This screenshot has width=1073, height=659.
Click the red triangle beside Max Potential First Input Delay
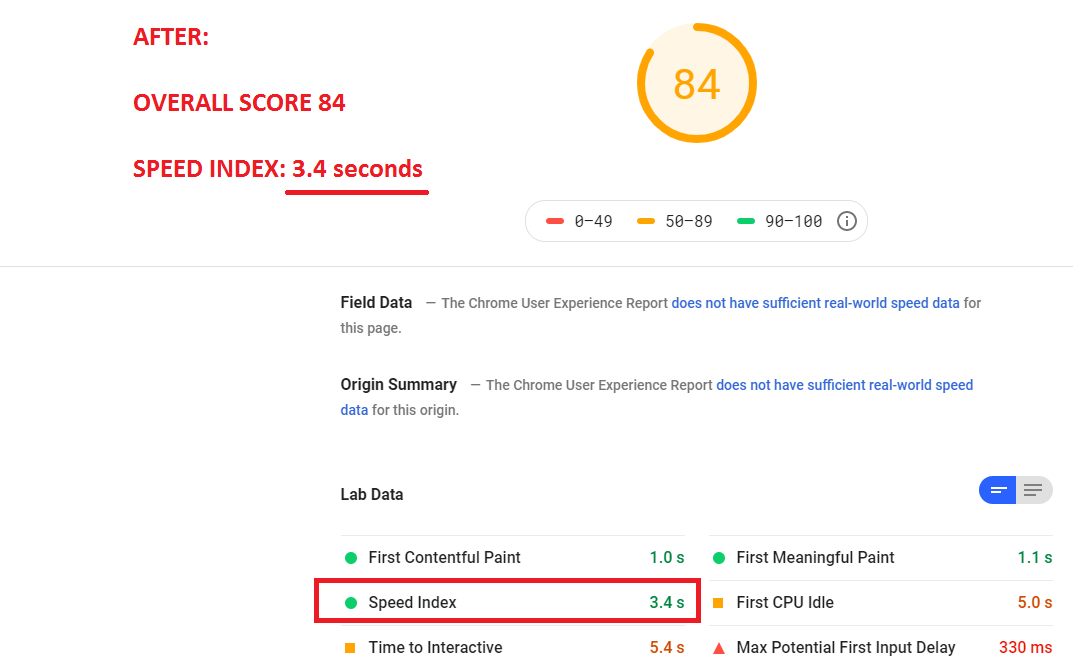click(x=718, y=647)
